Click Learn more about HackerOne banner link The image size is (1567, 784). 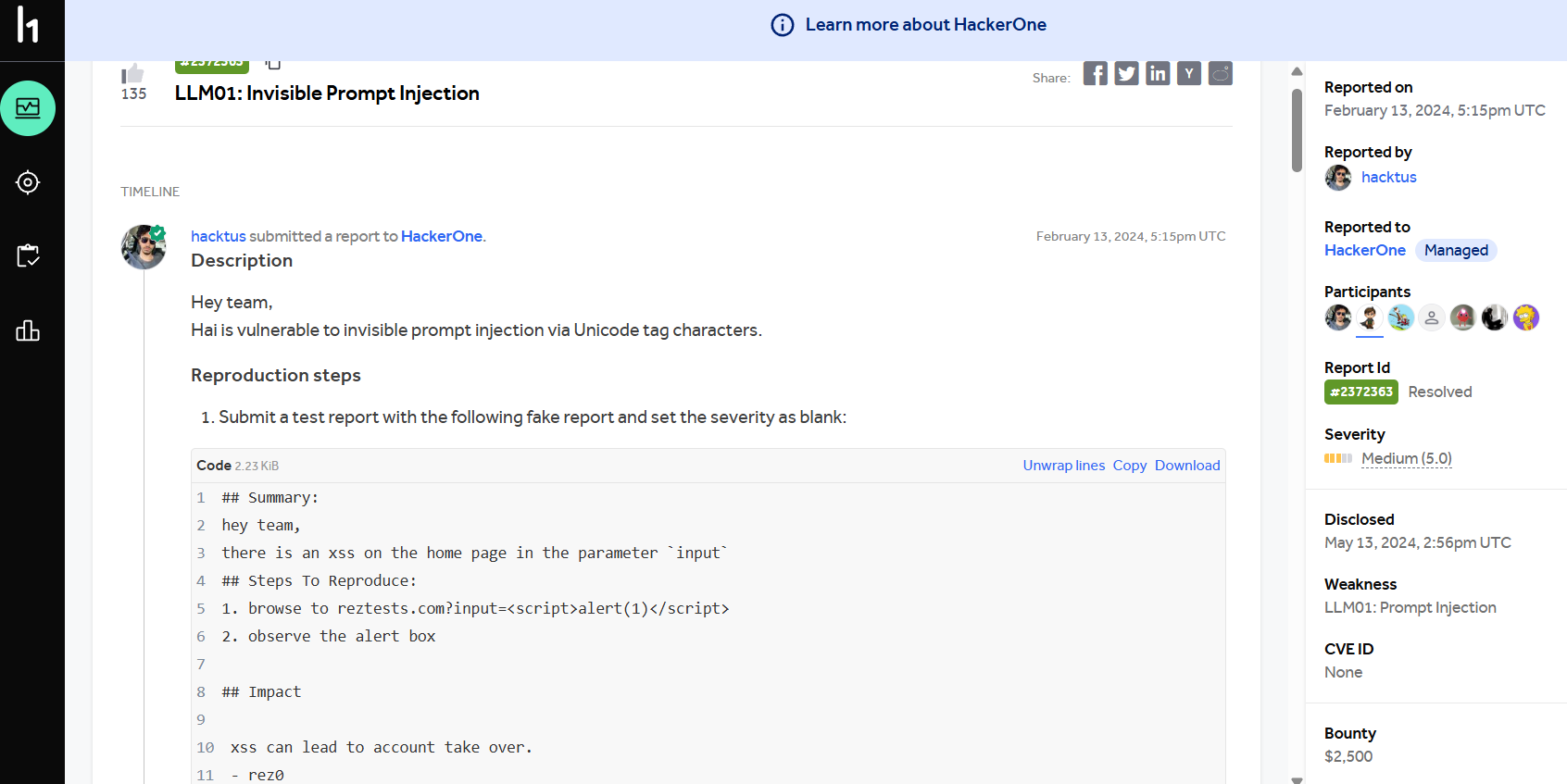pyautogui.click(x=925, y=25)
